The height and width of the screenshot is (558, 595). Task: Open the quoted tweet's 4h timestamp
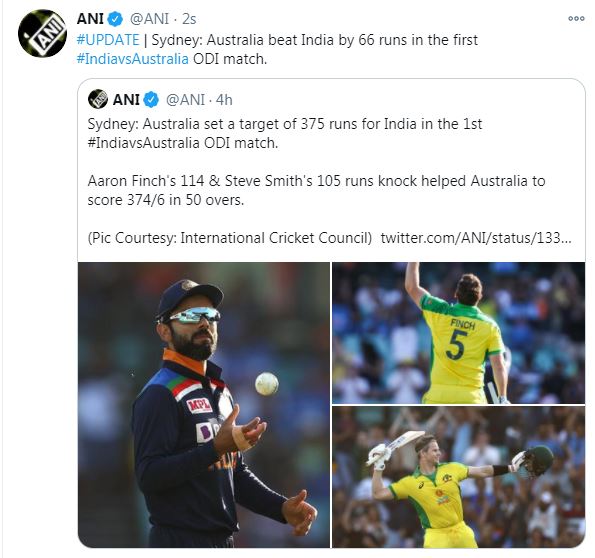point(224,100)
